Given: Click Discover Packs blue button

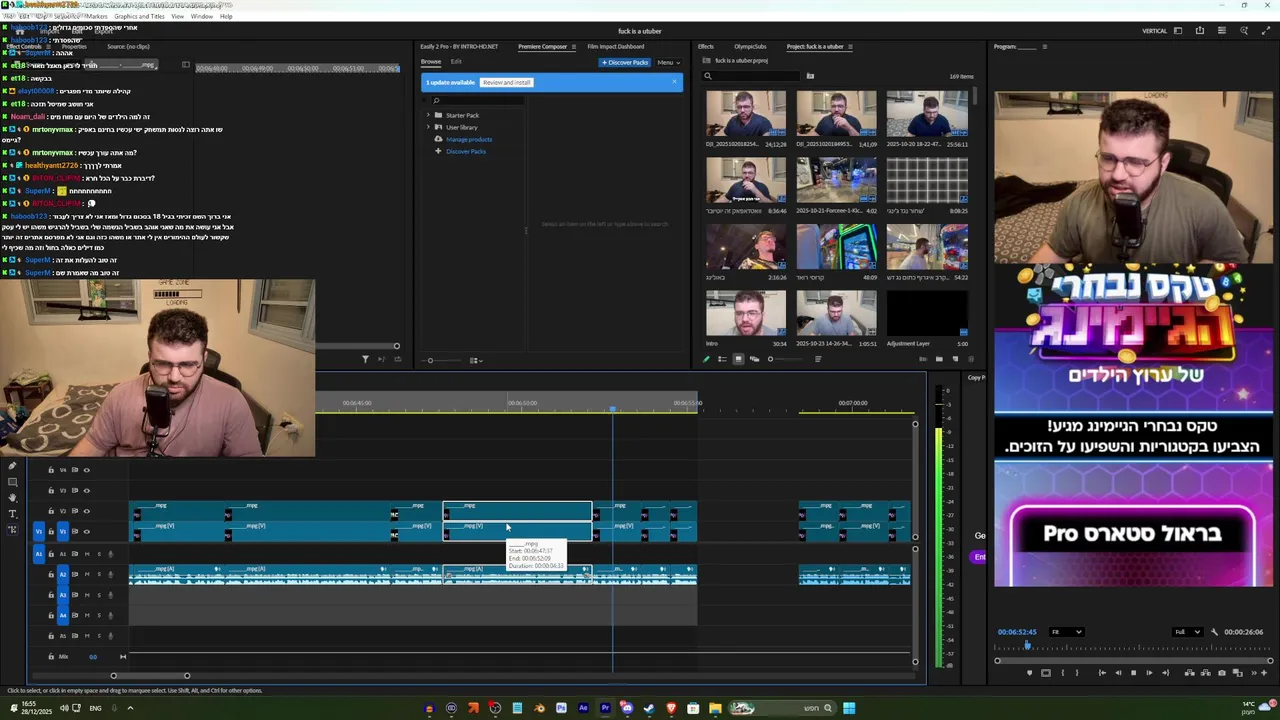Looking at the screenshot, I should pos(624,62).
